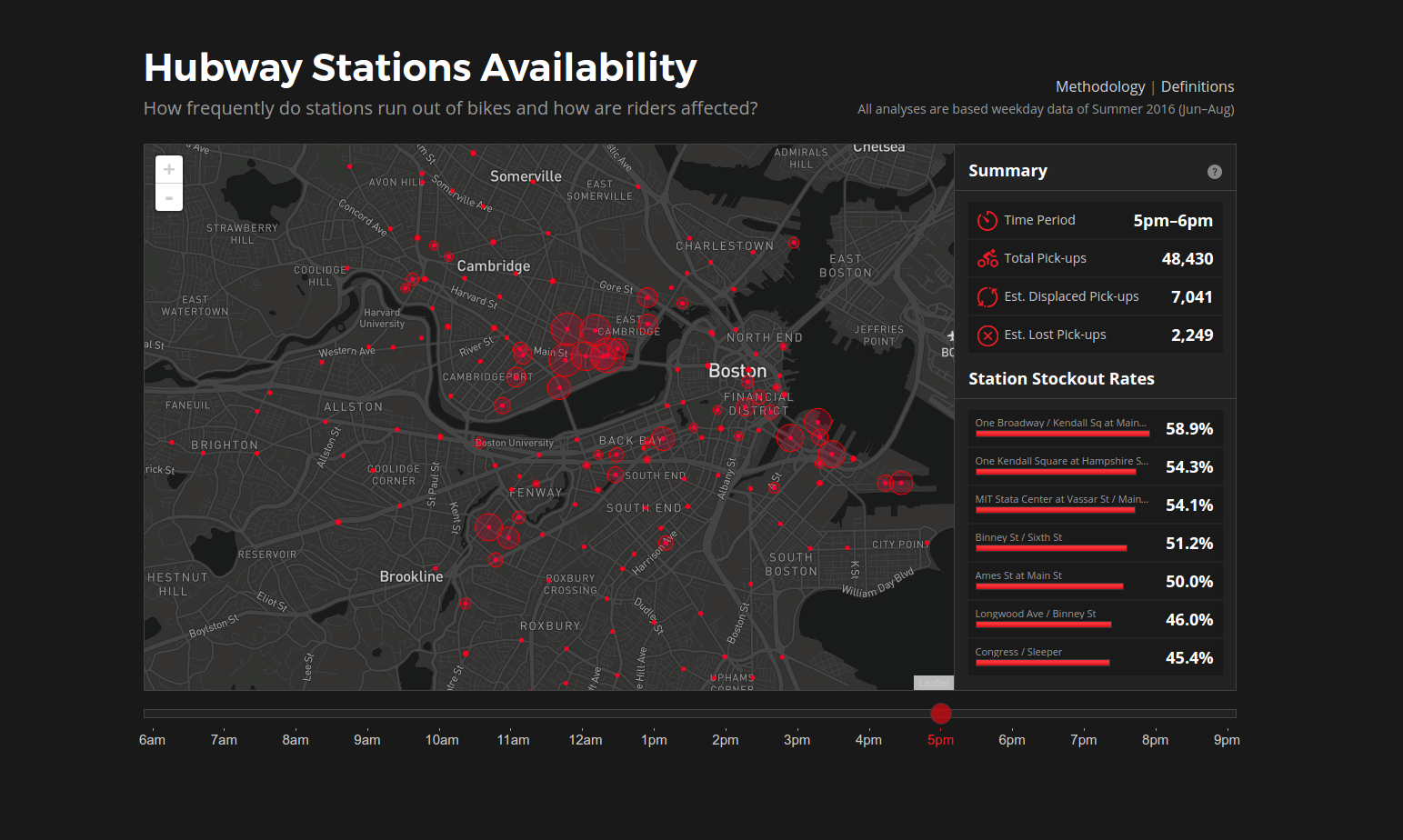Click the red time slider handle
The height and width of the screenshot is (840, 1403).
pyautogui.click(x=941, y=714)
